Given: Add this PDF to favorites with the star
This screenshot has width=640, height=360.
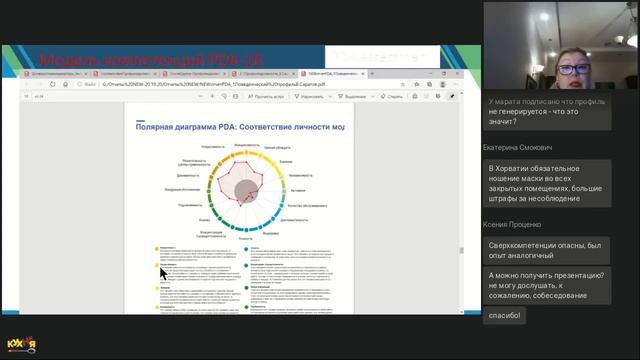Looking at the screenshot, I should 403,84.
